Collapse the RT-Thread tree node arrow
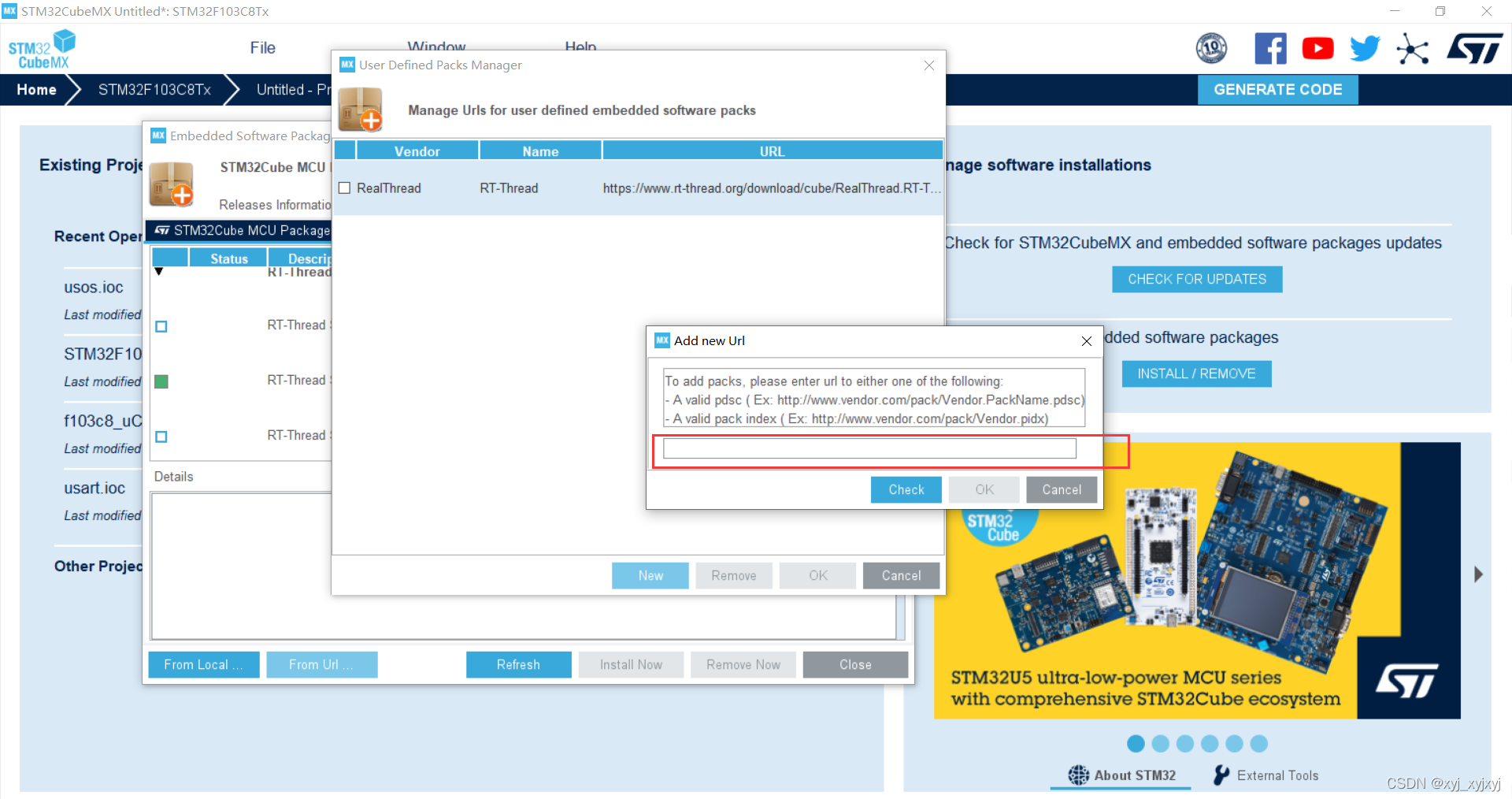The image size is (1512, 799). point(159,272)
